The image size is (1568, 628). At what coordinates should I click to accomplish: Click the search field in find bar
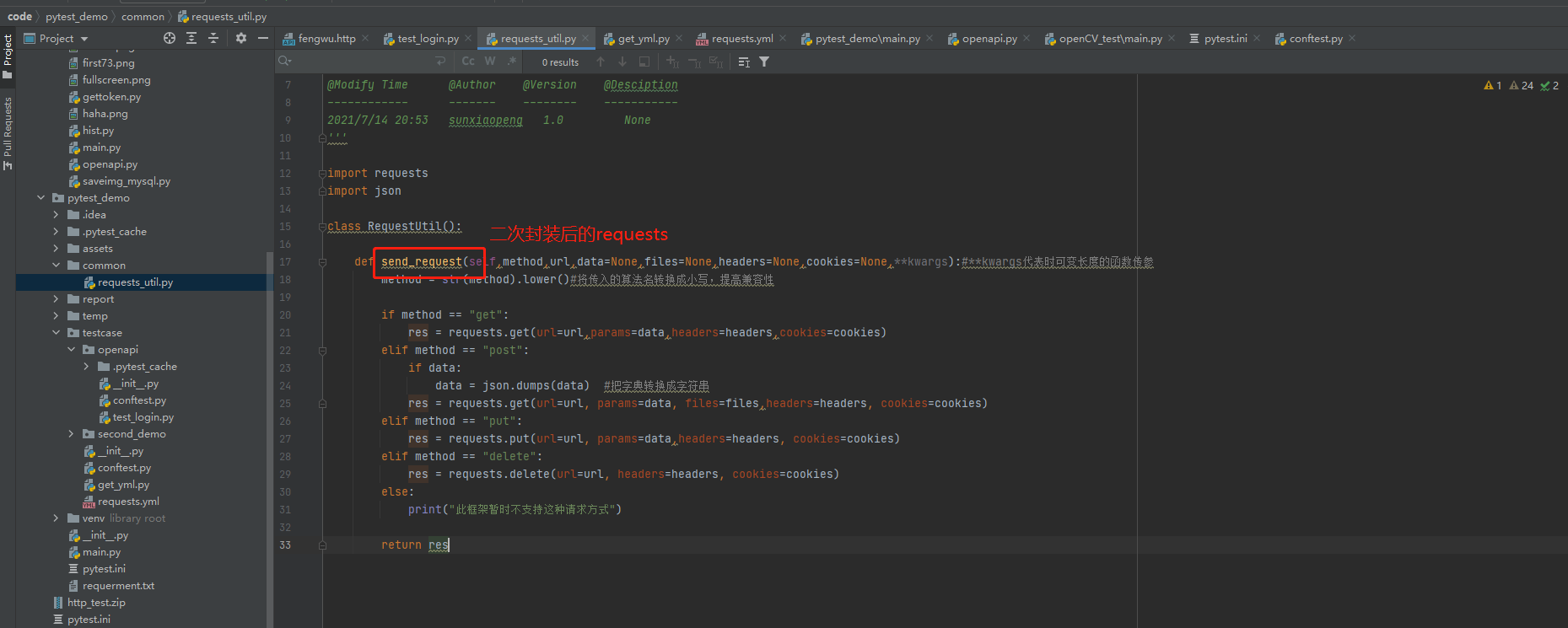(x=363, y=62)
